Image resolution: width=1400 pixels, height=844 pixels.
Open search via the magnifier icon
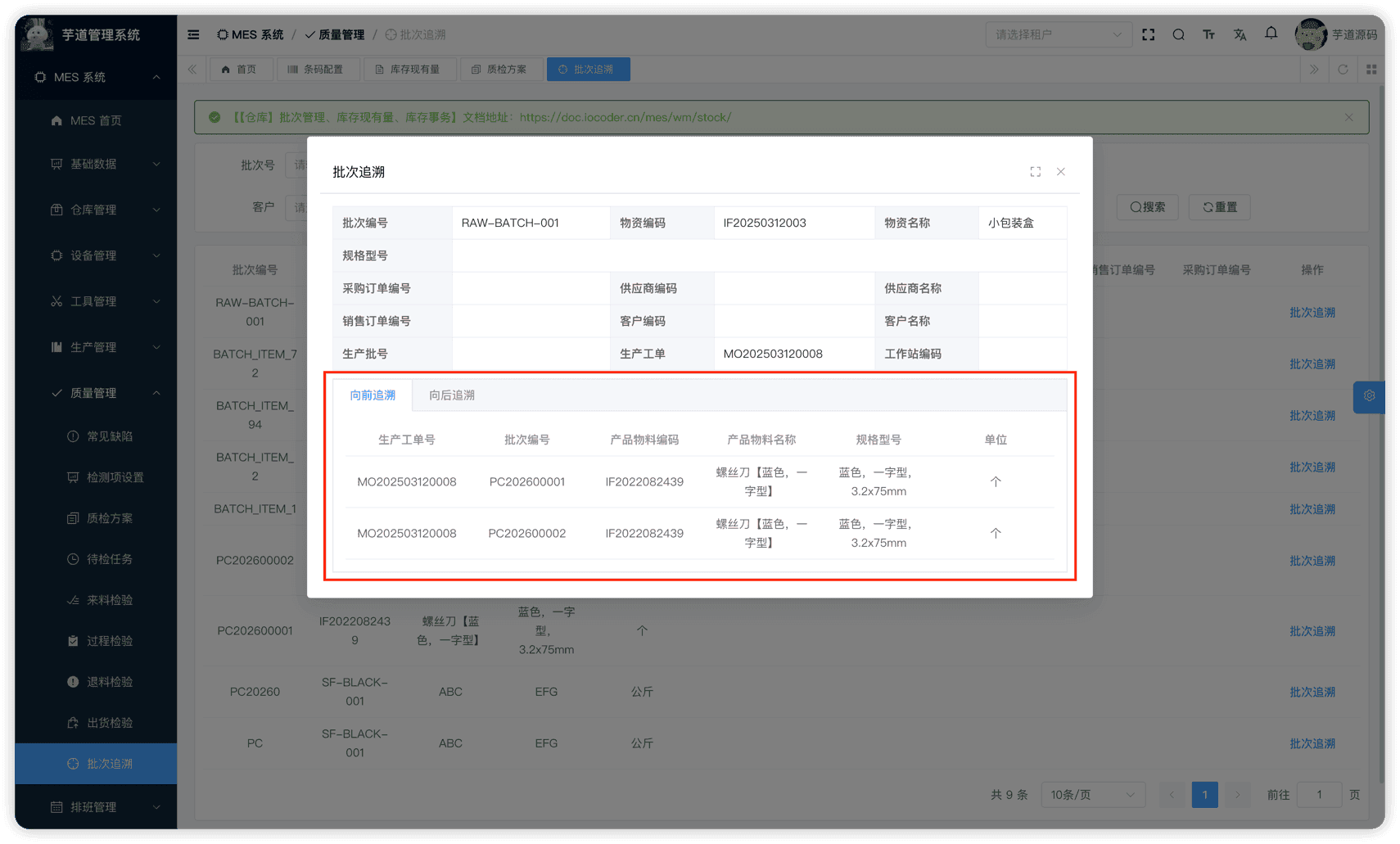click(1178, 34)
